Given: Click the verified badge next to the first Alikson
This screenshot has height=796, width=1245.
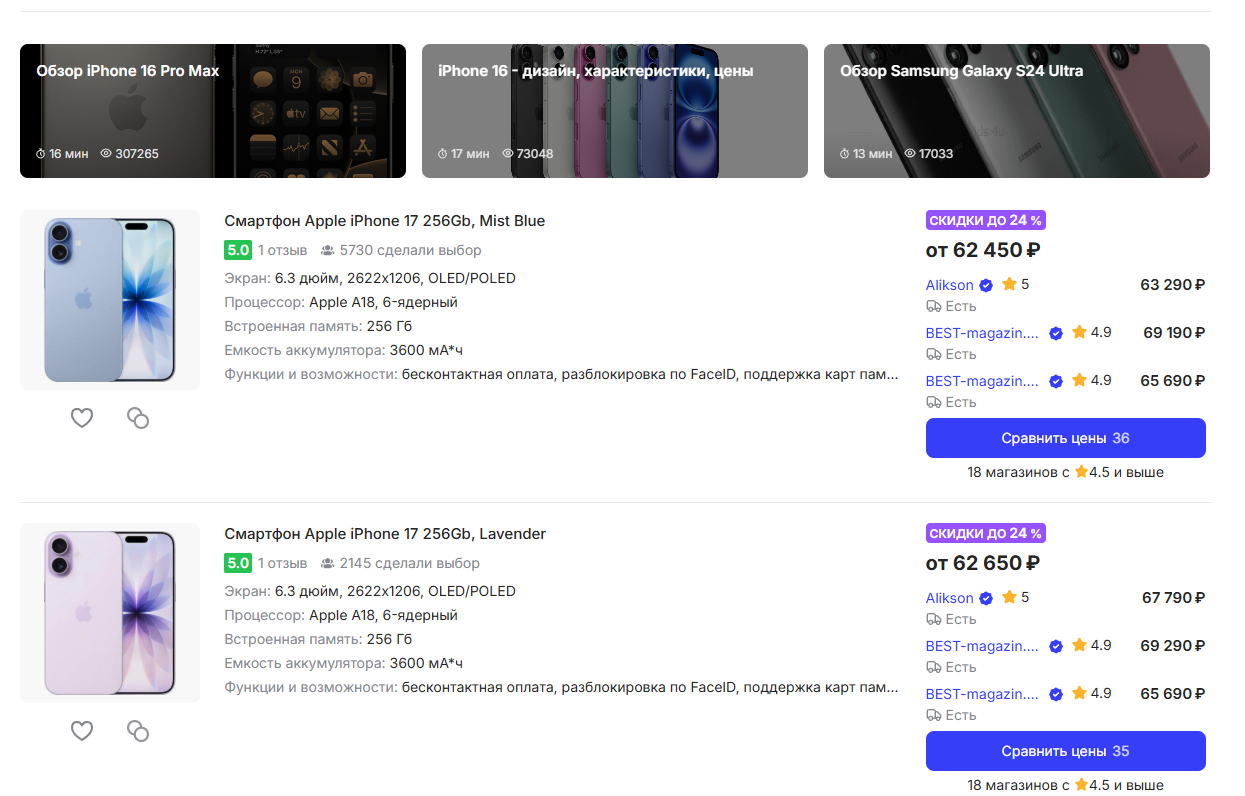Looking at the screenshot, I should pyautogui.click(x=986, y=285).
